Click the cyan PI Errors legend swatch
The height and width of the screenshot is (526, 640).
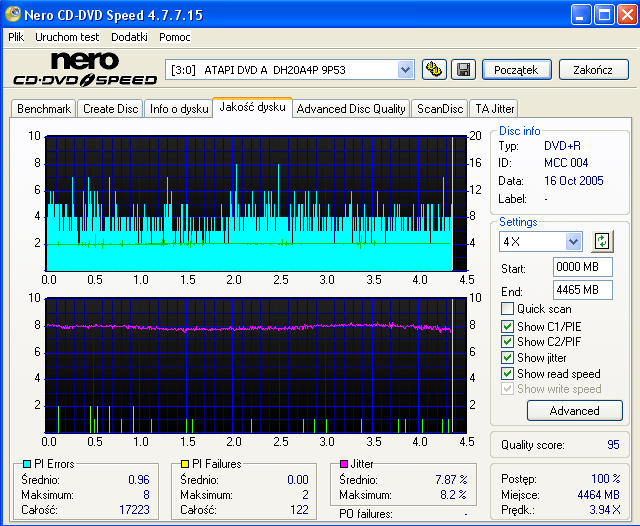click(x=27, y=464)
